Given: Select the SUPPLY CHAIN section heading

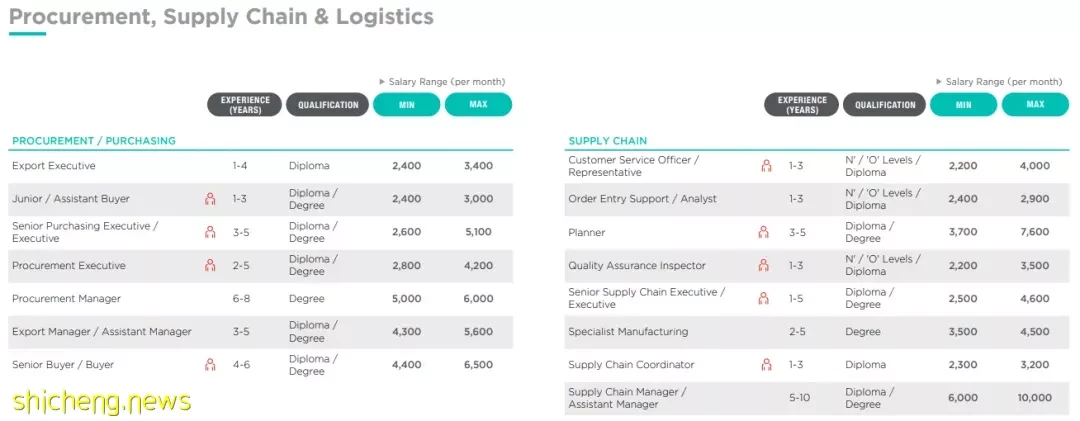Looking at the screenshot, I should [608, 141].
